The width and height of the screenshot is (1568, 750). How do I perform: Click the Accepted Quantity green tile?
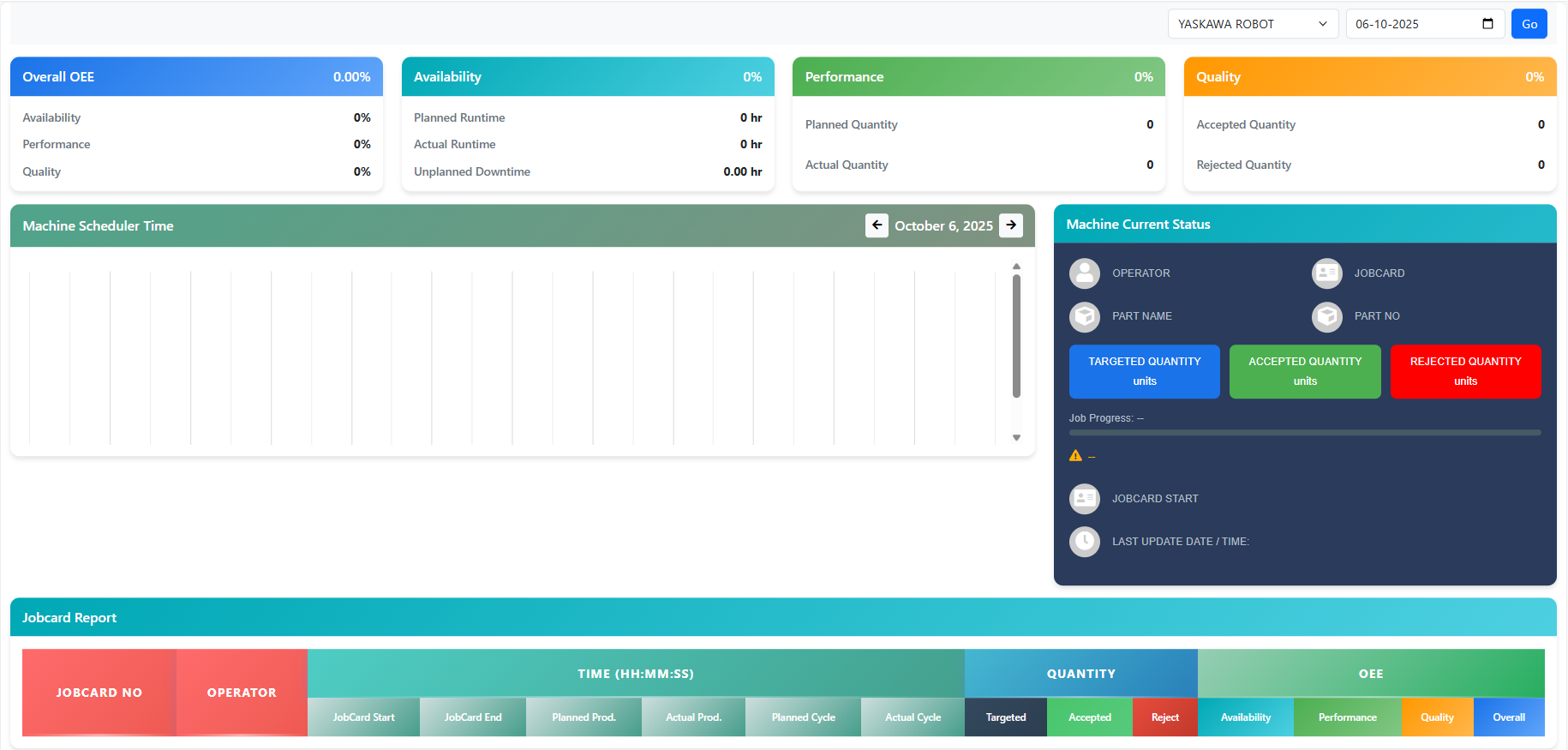[1304, 372]
